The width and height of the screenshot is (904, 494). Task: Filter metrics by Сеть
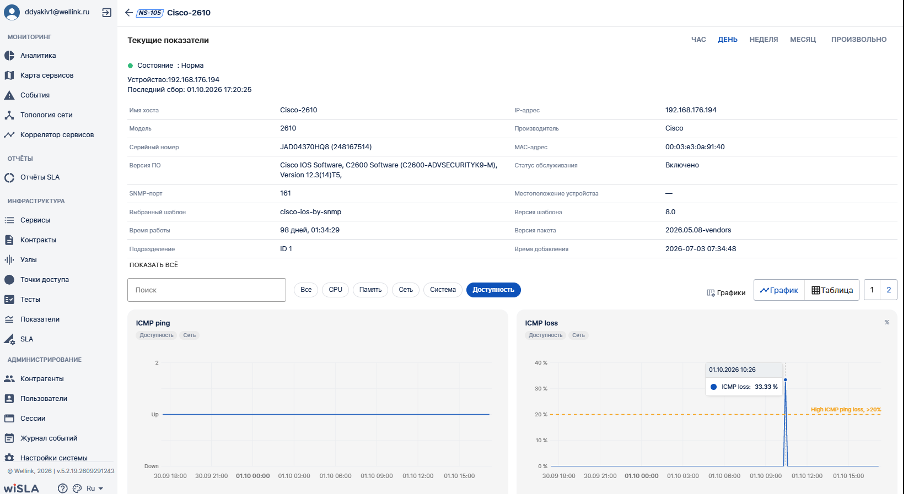(405, 290)
